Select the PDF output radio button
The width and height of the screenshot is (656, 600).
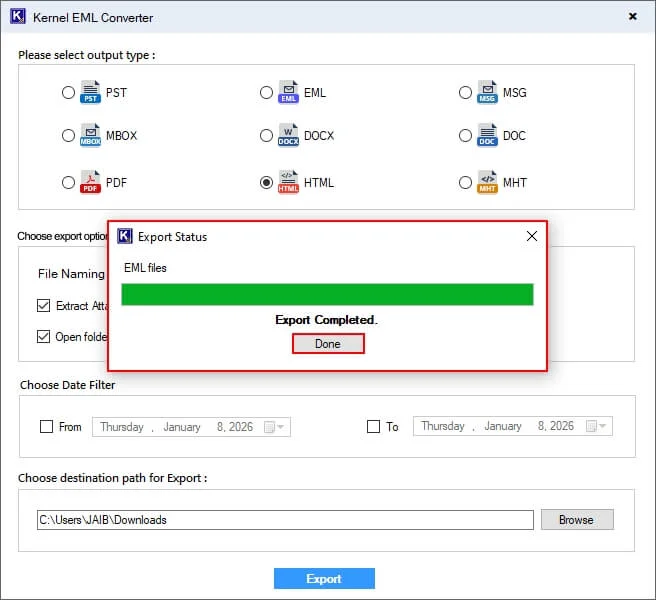[68, 182]
